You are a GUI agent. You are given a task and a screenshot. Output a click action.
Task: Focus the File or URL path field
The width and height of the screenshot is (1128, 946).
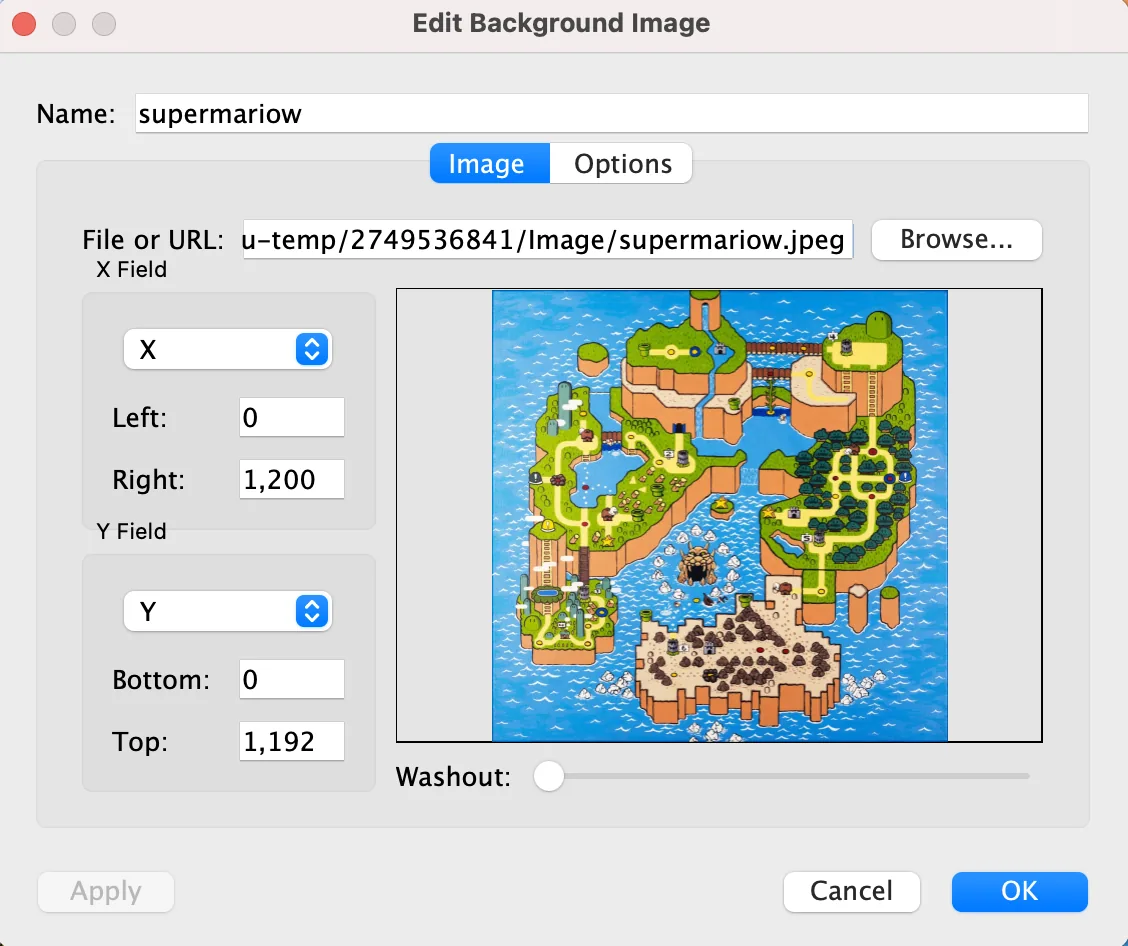[547, 240]
